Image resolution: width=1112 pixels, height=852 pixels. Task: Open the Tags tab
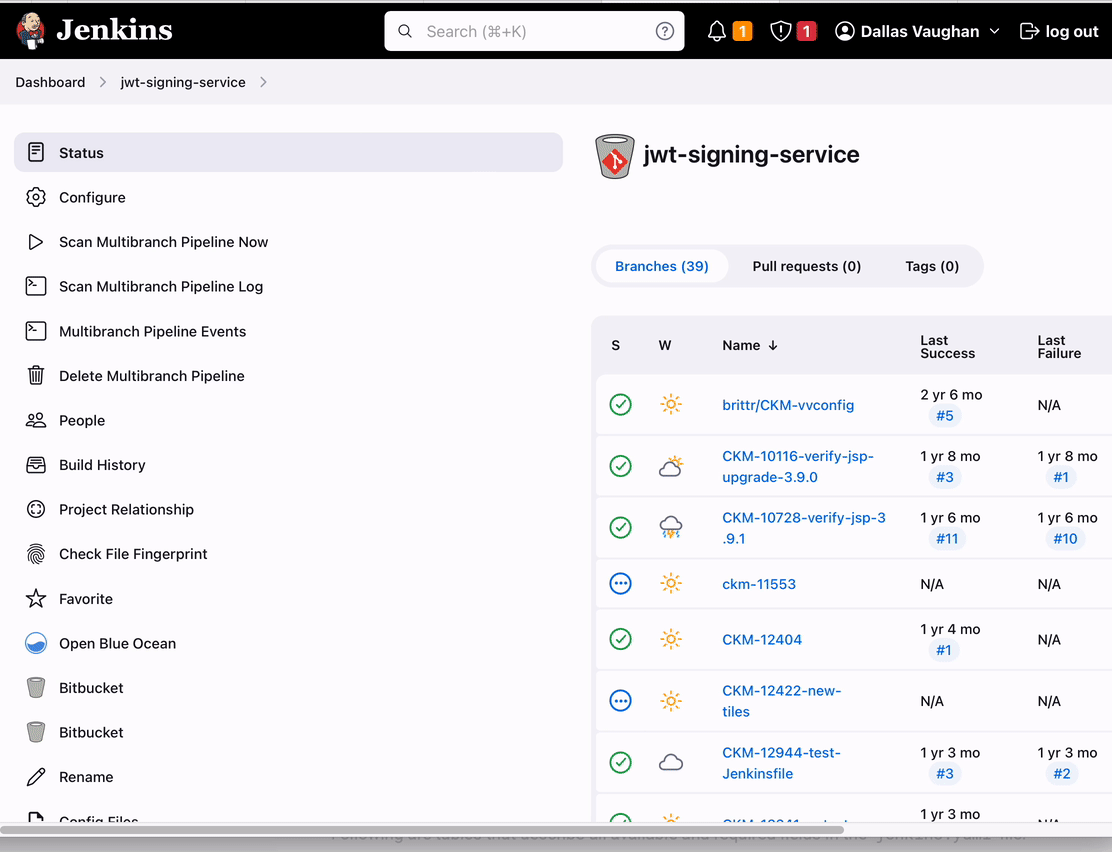(x=931, y=266)
